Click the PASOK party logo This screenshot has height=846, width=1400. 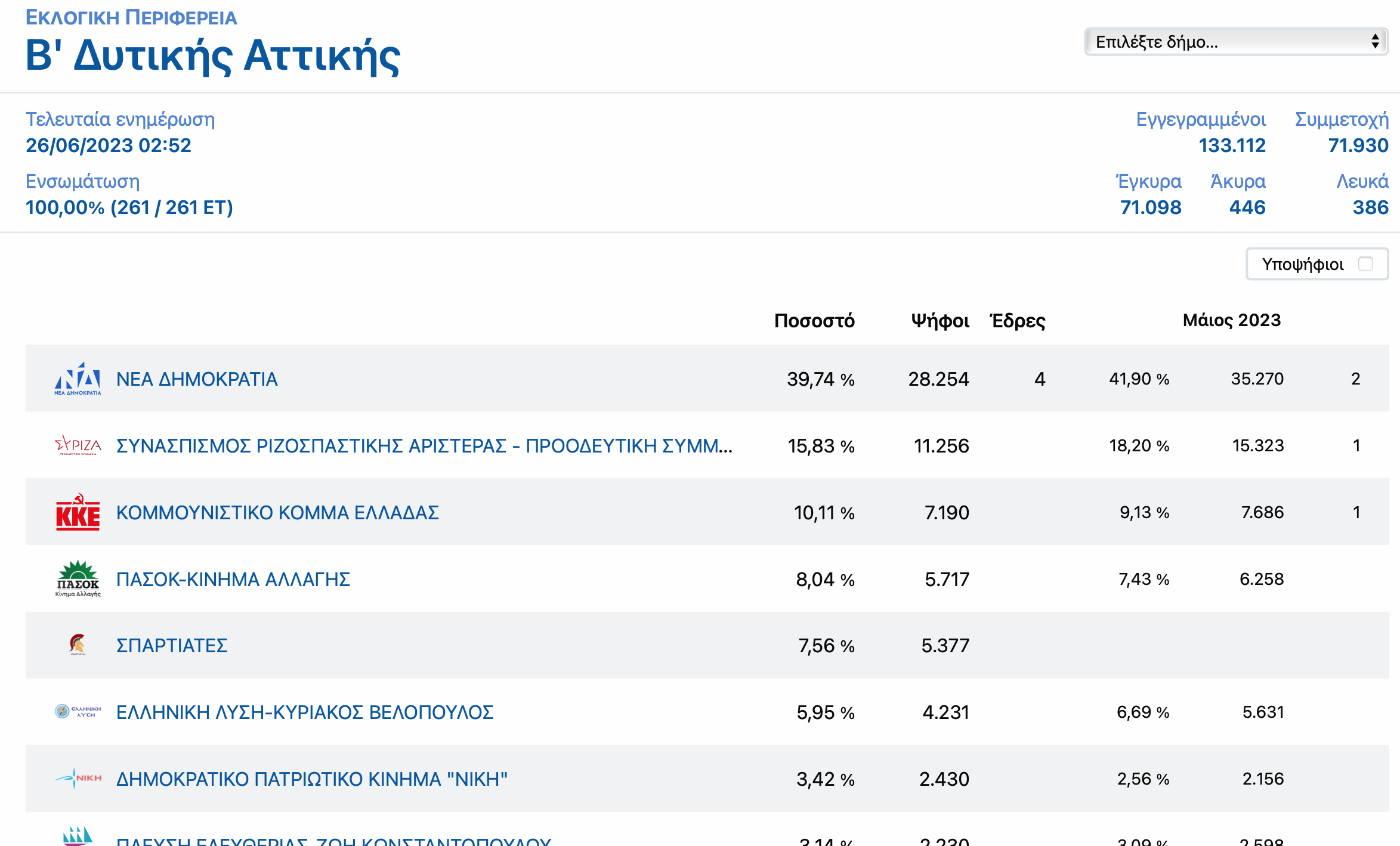tap(78, 578)
